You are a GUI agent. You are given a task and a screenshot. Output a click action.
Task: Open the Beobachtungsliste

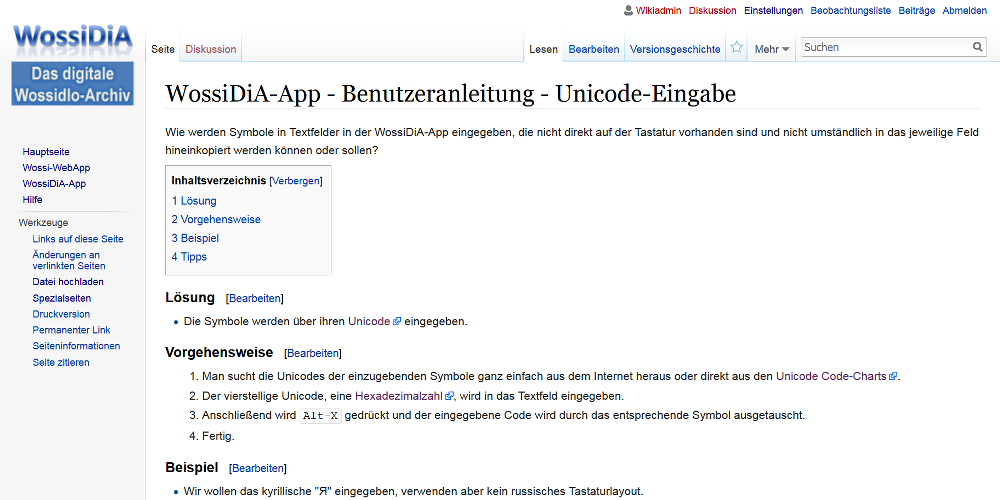(x=851, y=11)
